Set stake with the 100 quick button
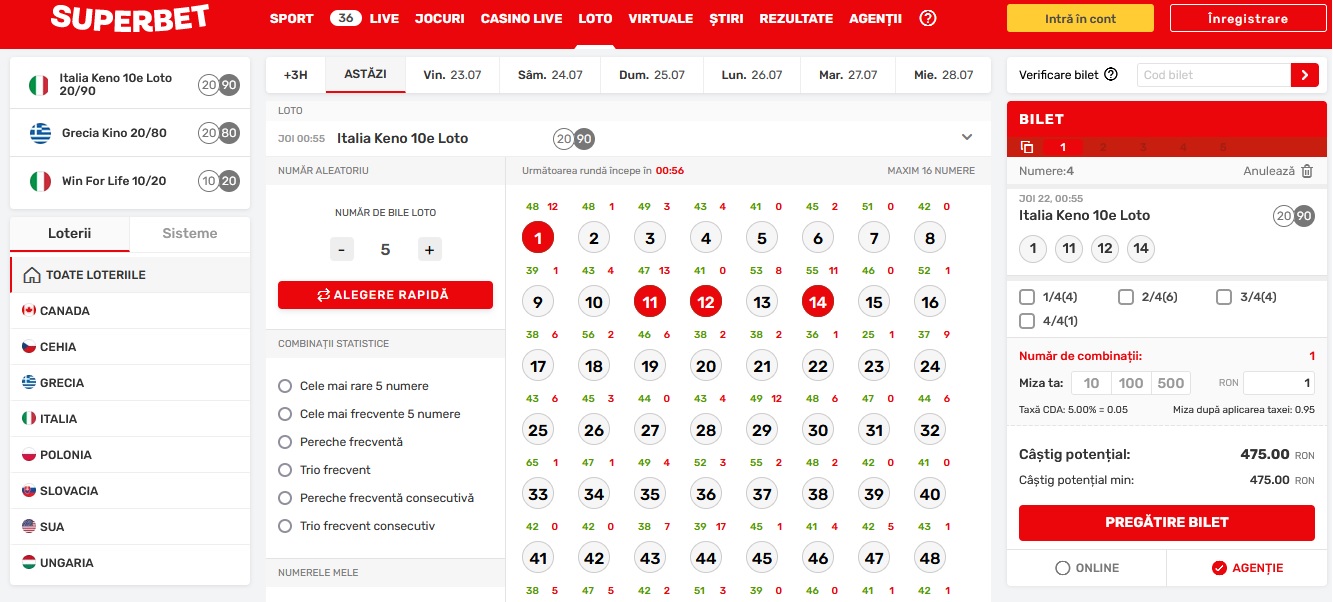 (1131, 383)
